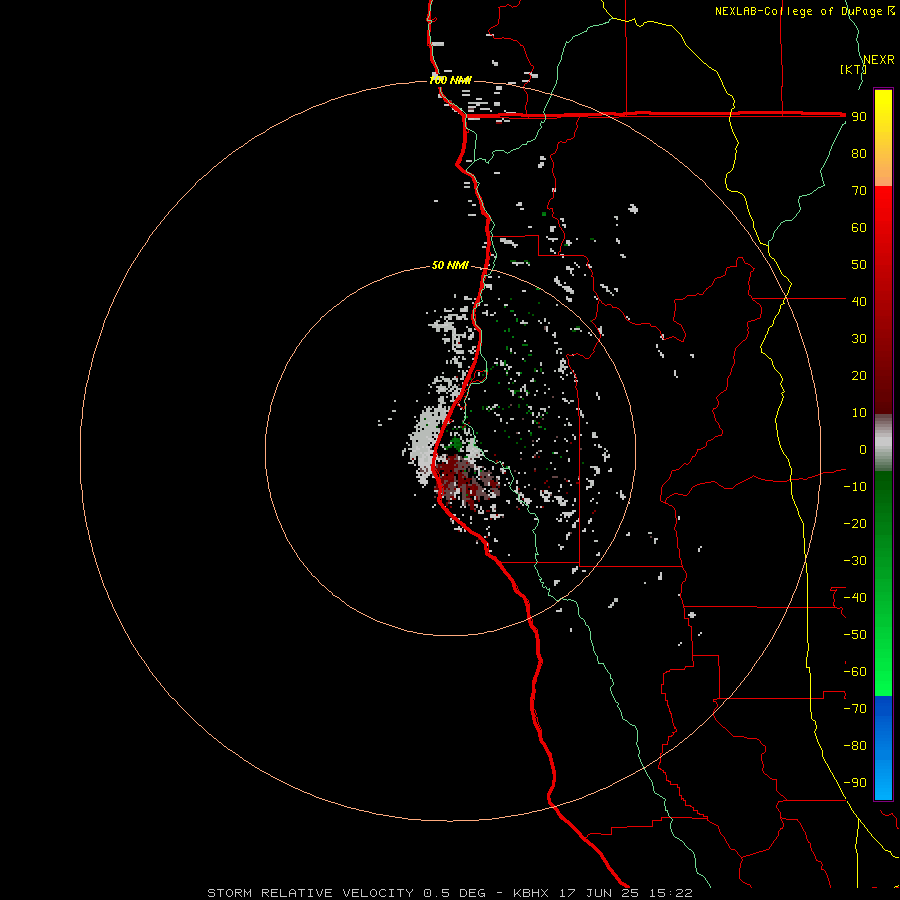Click the -10 scale label

click(855, 487)
